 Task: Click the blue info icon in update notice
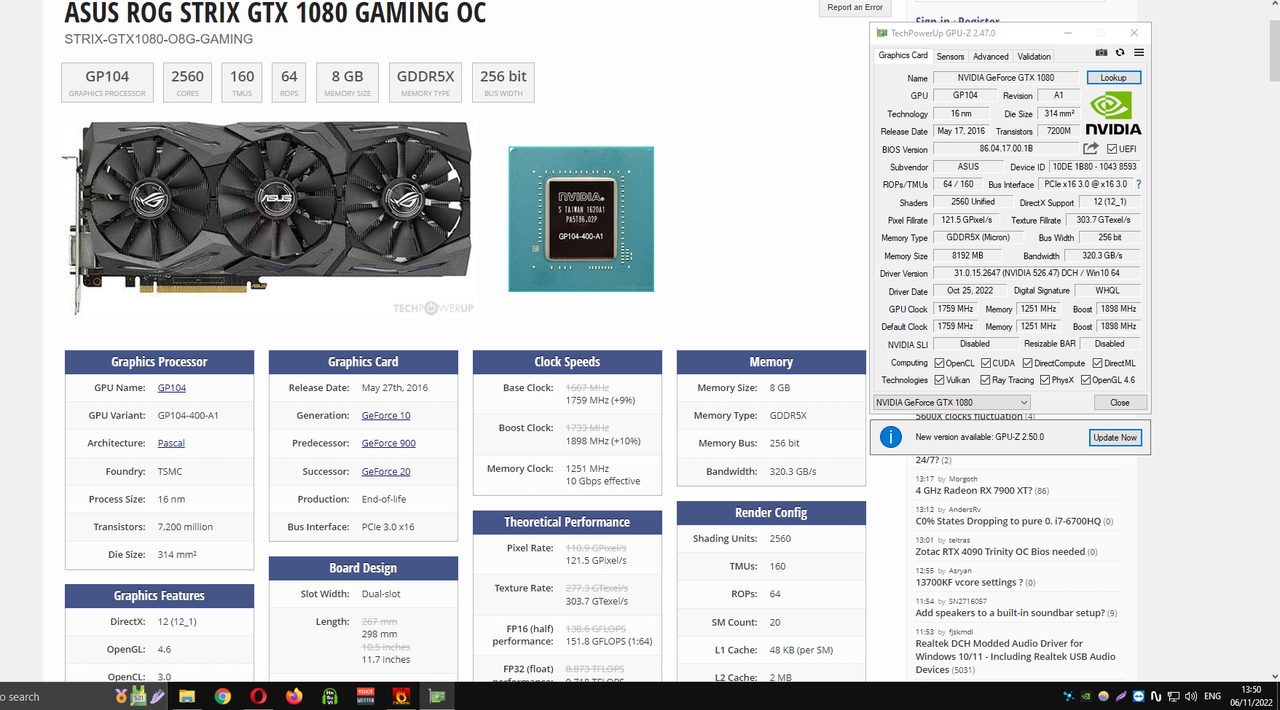coord(891,437)
